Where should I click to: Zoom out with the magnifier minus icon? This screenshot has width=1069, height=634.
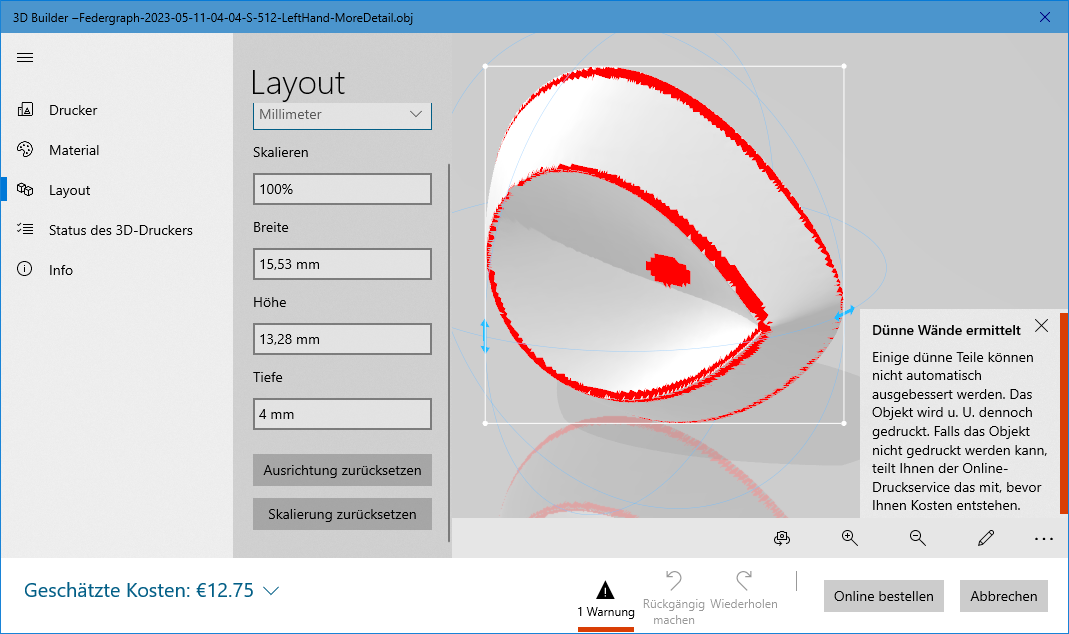pyautogui.click(x=917, y=538)
